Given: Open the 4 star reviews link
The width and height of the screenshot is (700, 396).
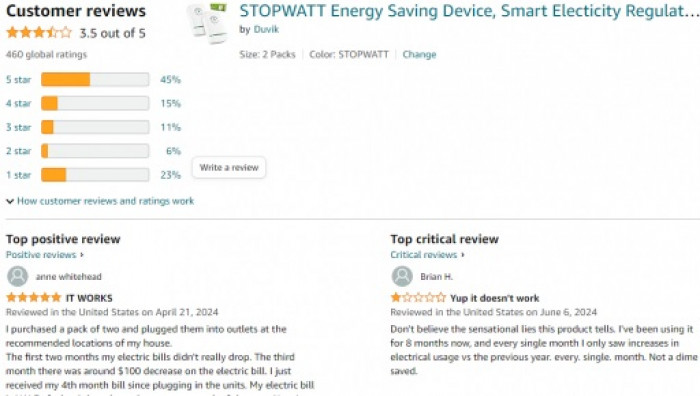Looking at the screenshot, I should (x=18, y=104).
